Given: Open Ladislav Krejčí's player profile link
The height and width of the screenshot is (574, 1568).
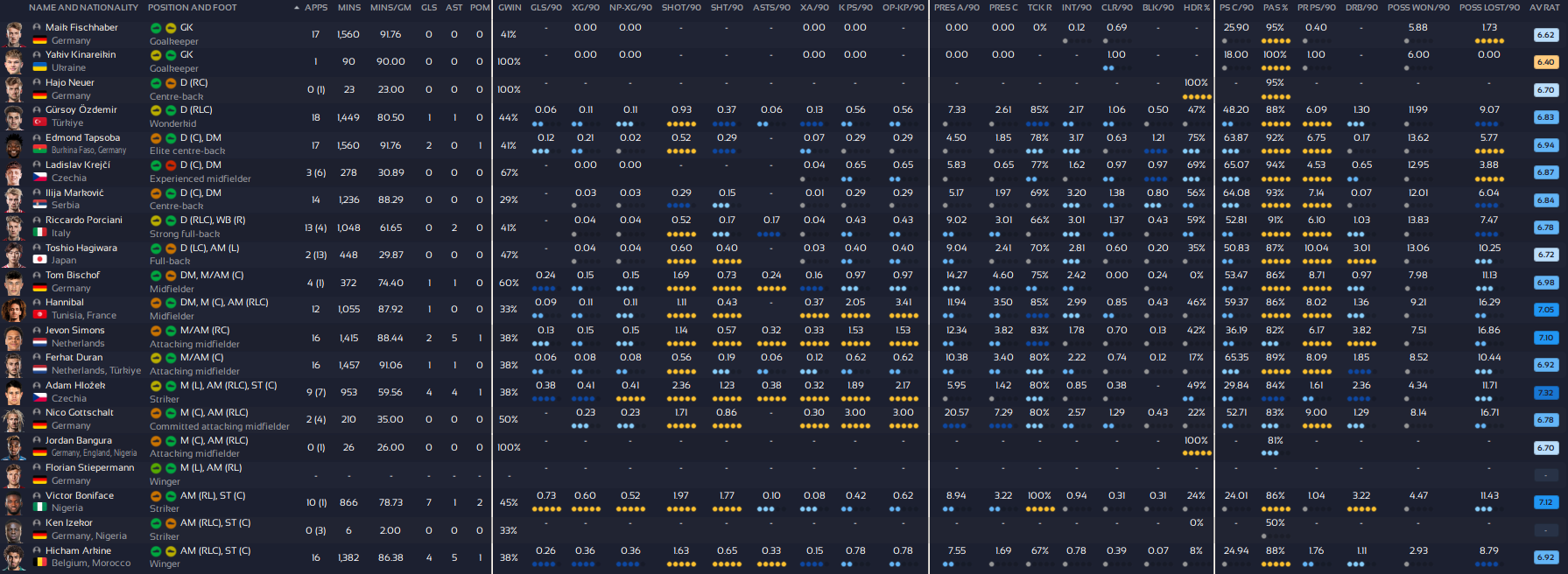Looking at the screenshot, I should point(78,165).
